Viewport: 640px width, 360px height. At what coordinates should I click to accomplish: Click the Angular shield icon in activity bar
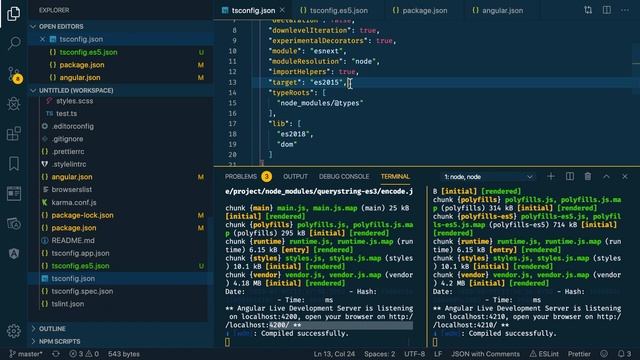(x=13, y=253)
